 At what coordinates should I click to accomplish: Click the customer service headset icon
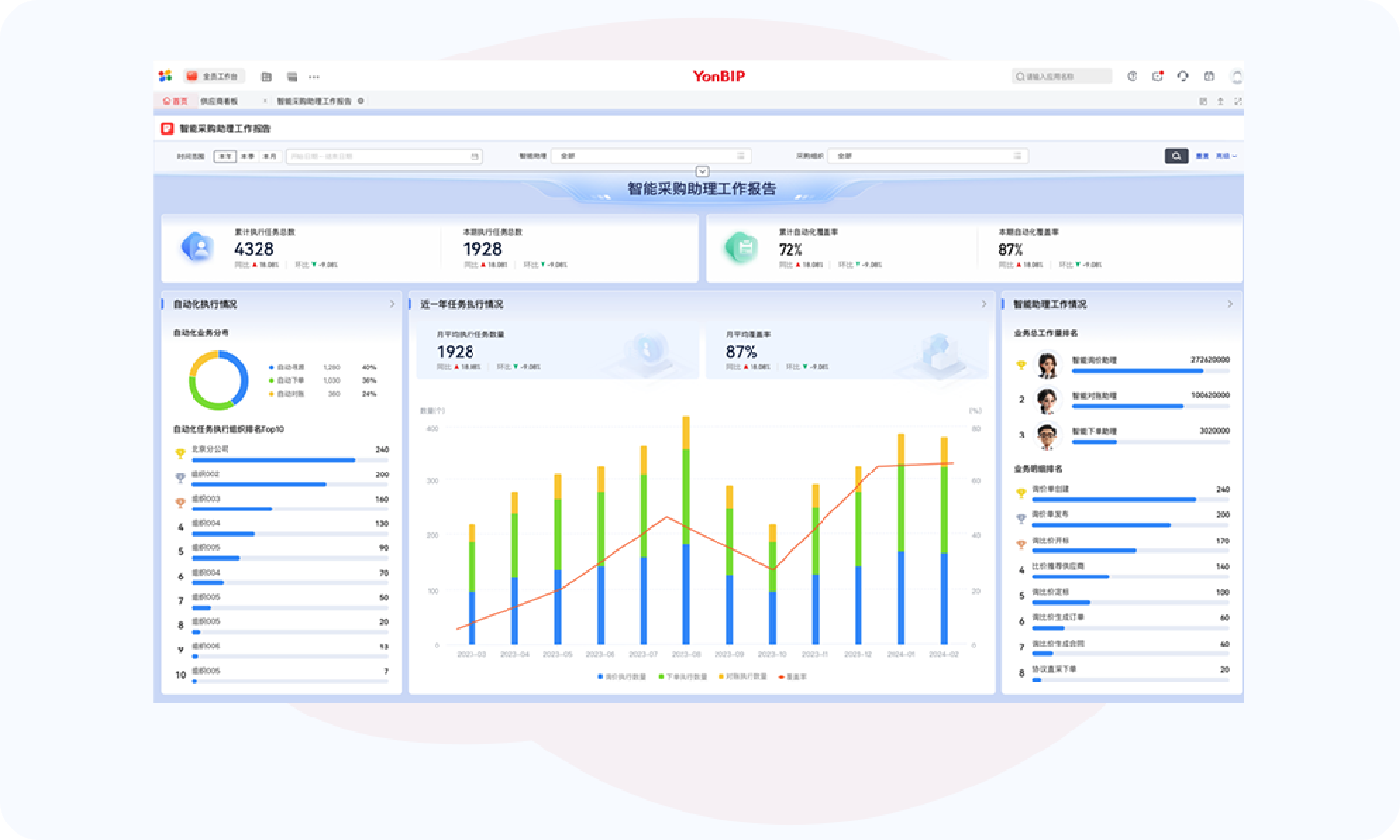point(1183,76)
